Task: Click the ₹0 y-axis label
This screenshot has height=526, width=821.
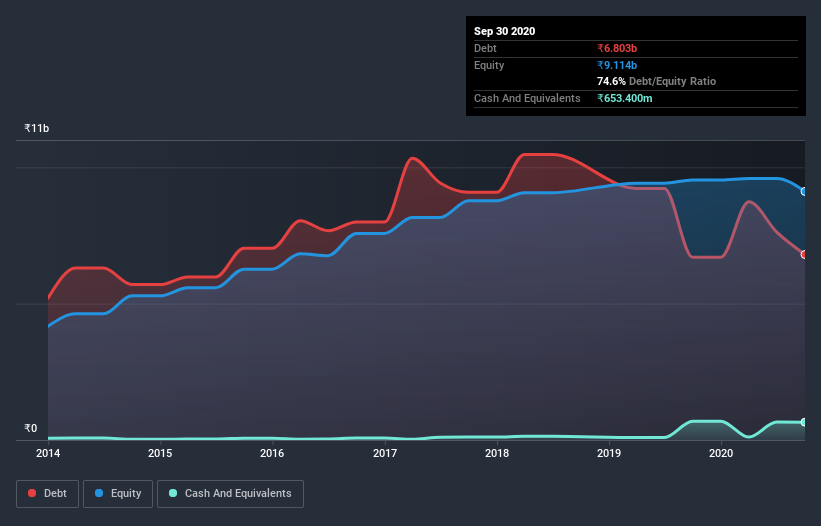Action: (31, 428)
